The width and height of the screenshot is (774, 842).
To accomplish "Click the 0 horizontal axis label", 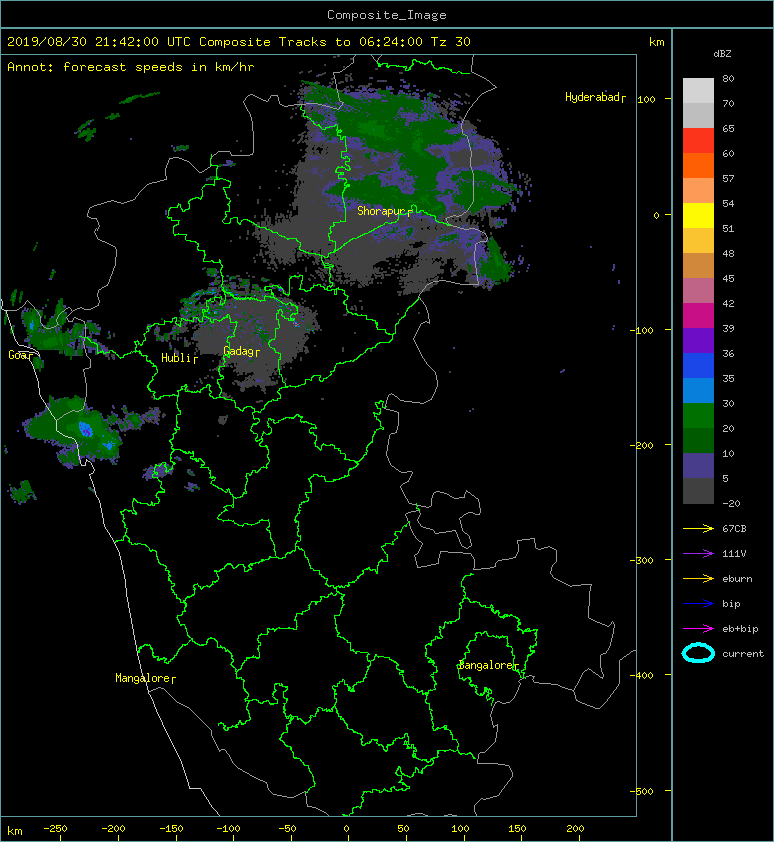I will coord(346,829).
